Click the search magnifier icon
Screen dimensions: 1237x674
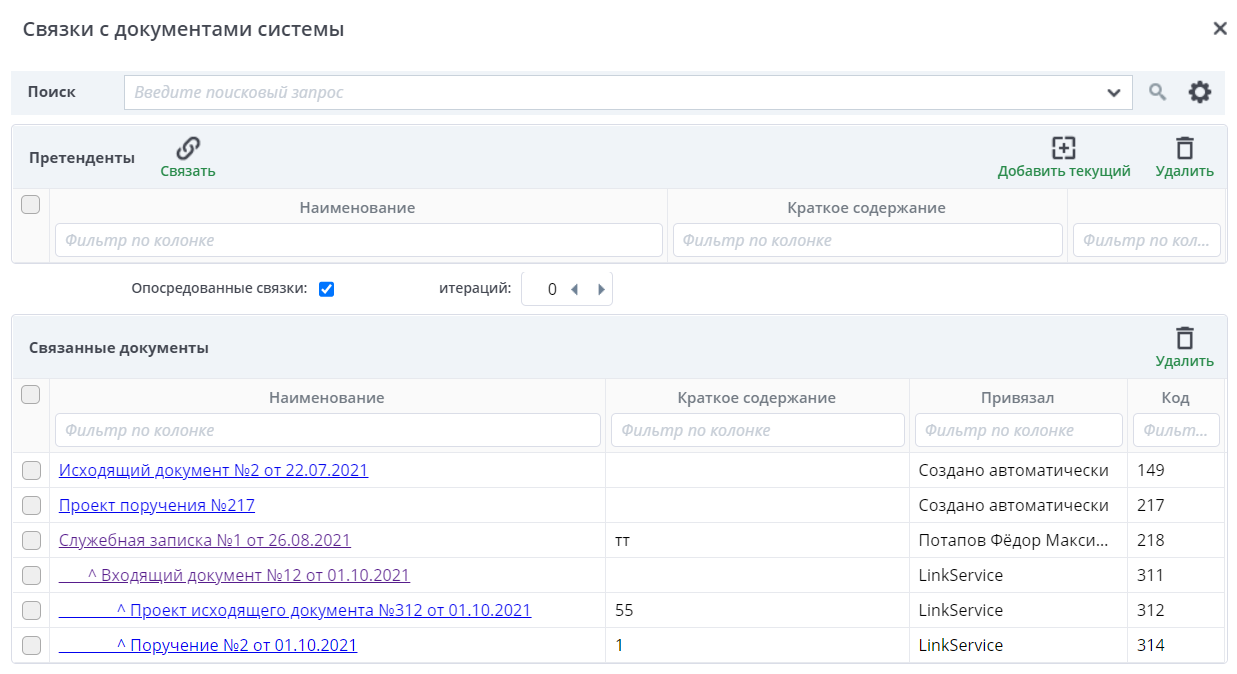[x=1157, y=93]
